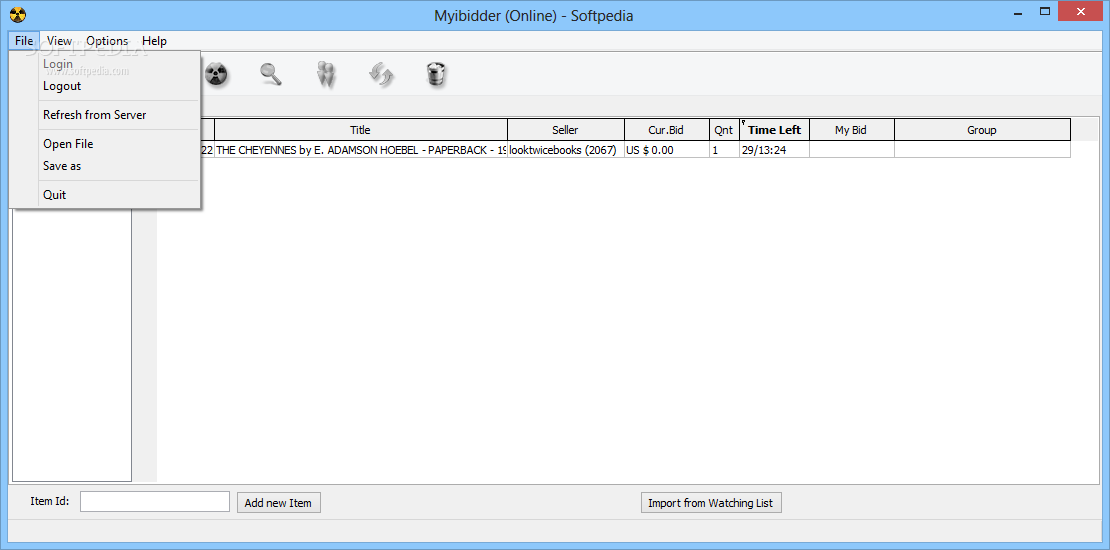1110x550 pixels.
Task: Maximize the Myibidder window
Action: [1044, 11]
